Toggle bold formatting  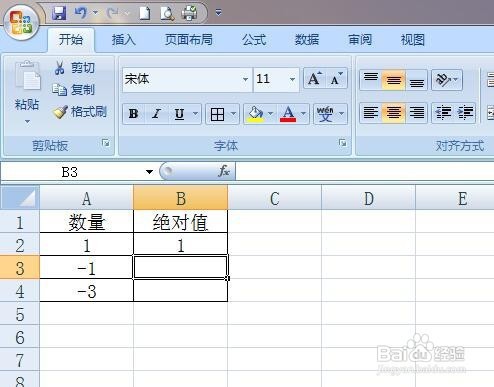click(134, 114)
